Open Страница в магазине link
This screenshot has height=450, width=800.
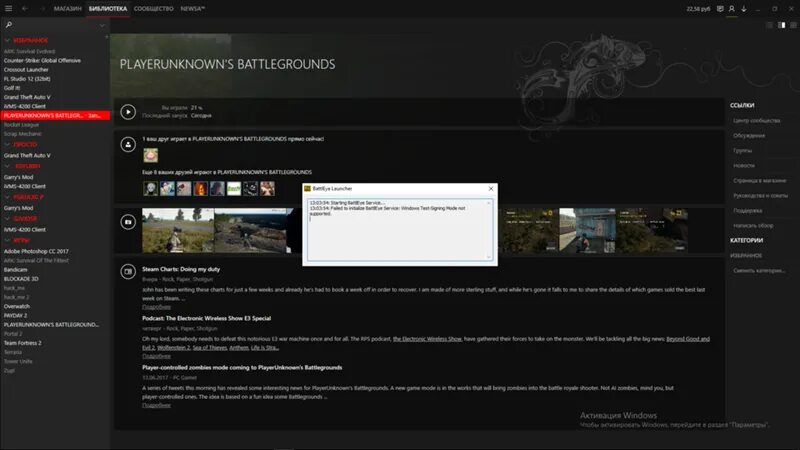(x=760, y=181)
